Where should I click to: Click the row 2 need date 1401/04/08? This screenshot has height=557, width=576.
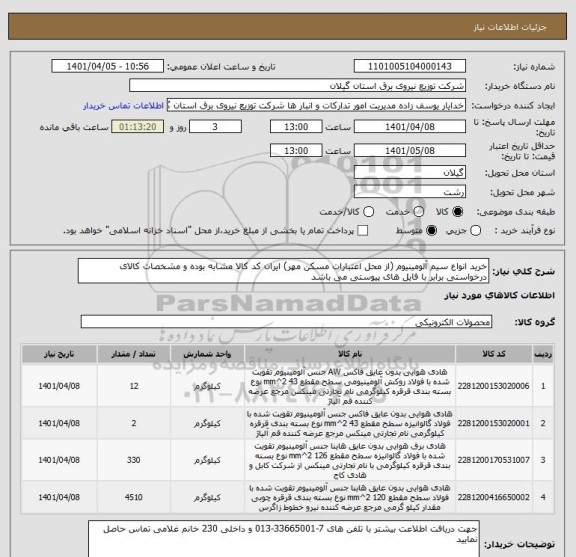pos(59,424)
